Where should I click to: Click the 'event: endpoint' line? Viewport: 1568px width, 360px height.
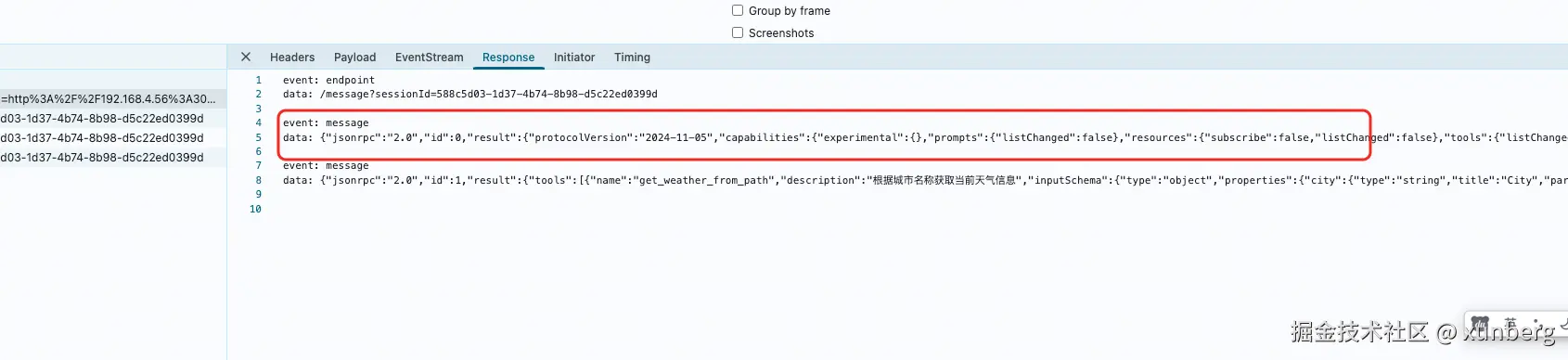tap(329, 81)
